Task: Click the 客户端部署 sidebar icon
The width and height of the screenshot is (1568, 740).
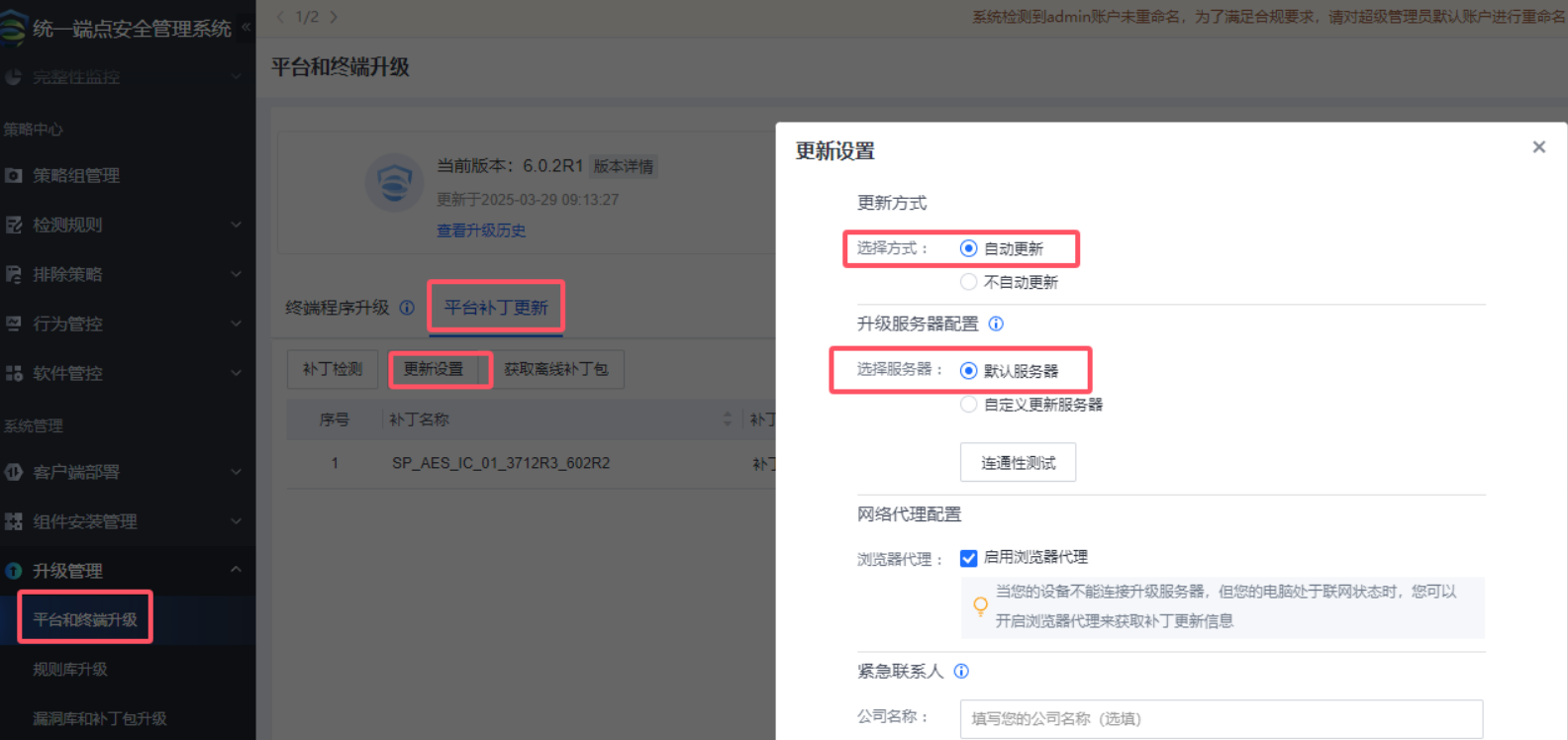Action: [14, 472]
